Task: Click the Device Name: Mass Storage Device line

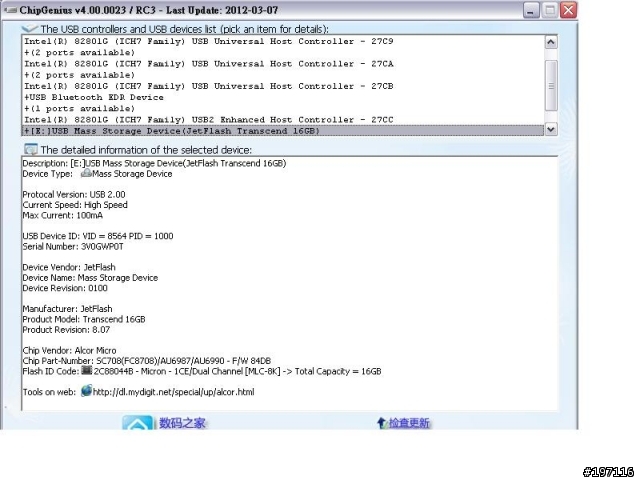Action: click(x=90, y=278)
